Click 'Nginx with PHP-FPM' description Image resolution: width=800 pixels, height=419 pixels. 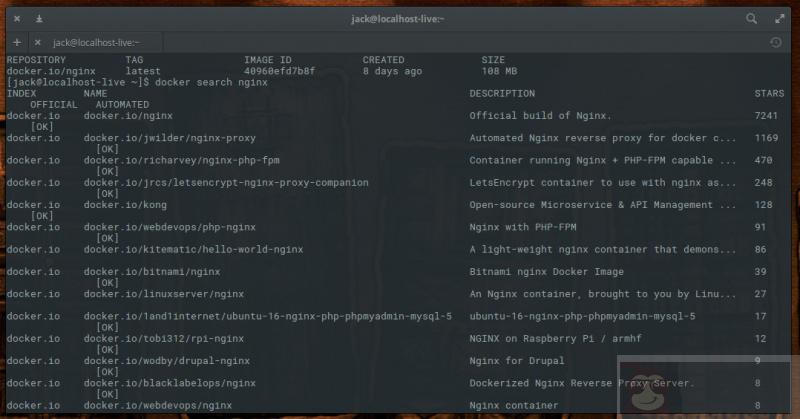tap(523, 227)
